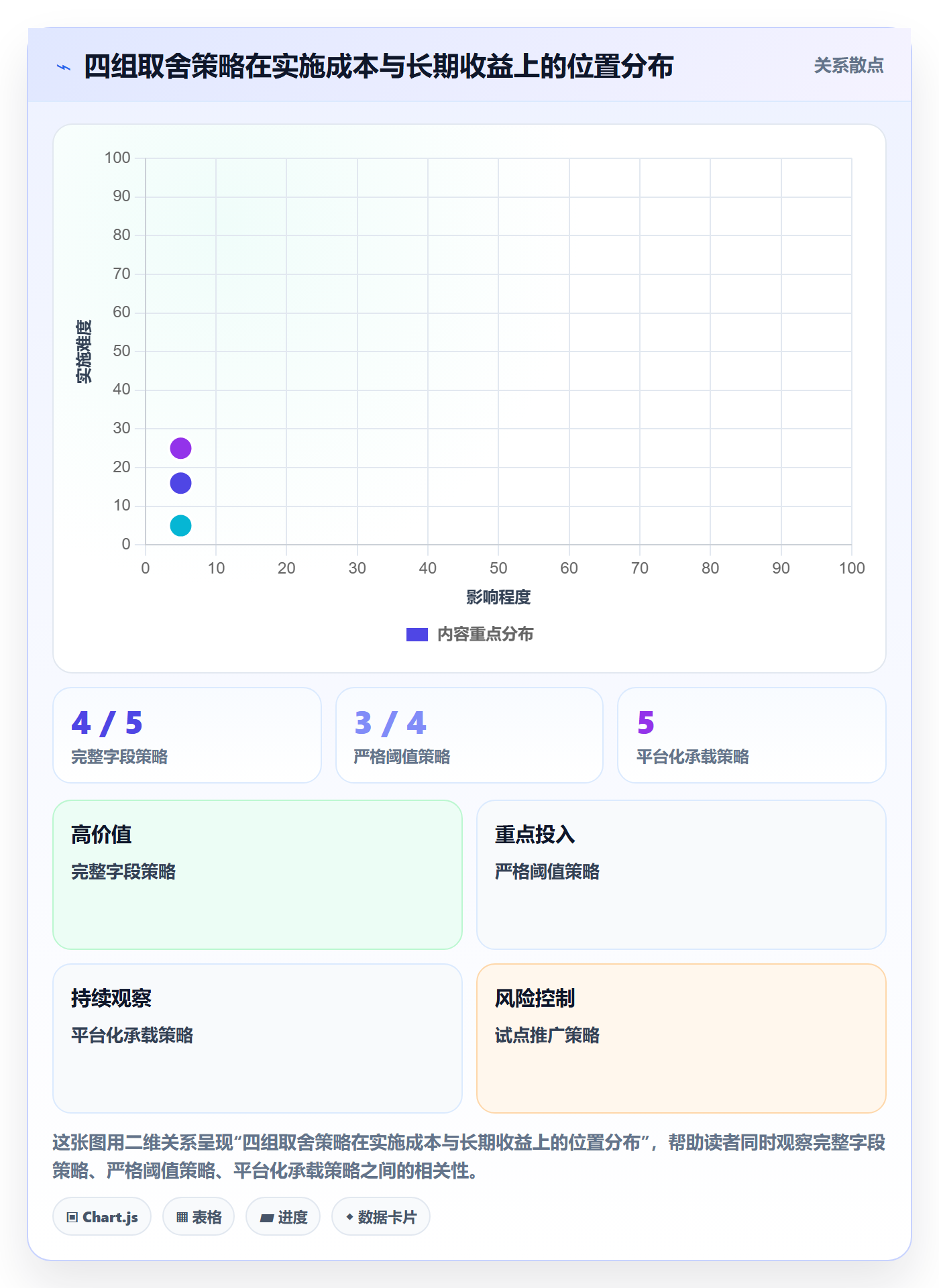The height and width of the screenshot is (1288, 939).
Task: Click 严格阈值策略 label under 3 / 4
Action: [402, 757]
